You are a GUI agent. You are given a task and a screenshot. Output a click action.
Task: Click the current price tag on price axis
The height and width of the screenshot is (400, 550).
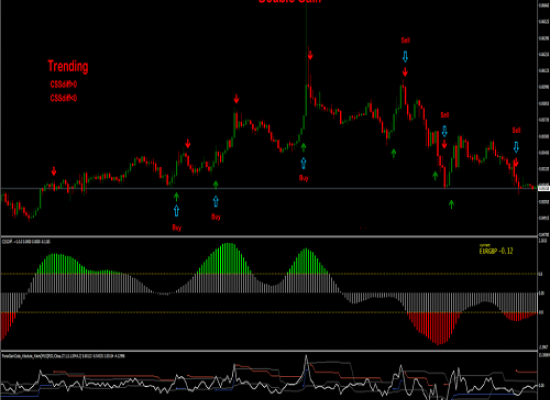[544, 188]
